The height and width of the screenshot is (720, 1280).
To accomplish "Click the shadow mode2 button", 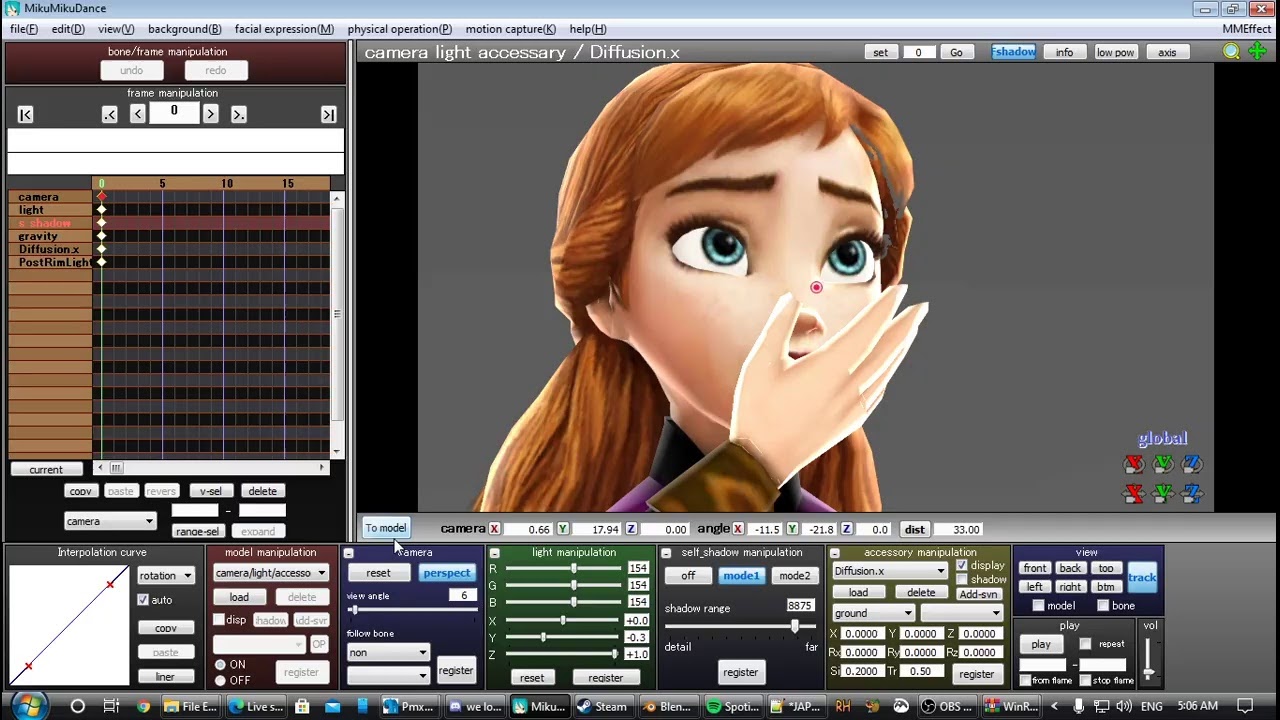I will click(x=795, y=576).
